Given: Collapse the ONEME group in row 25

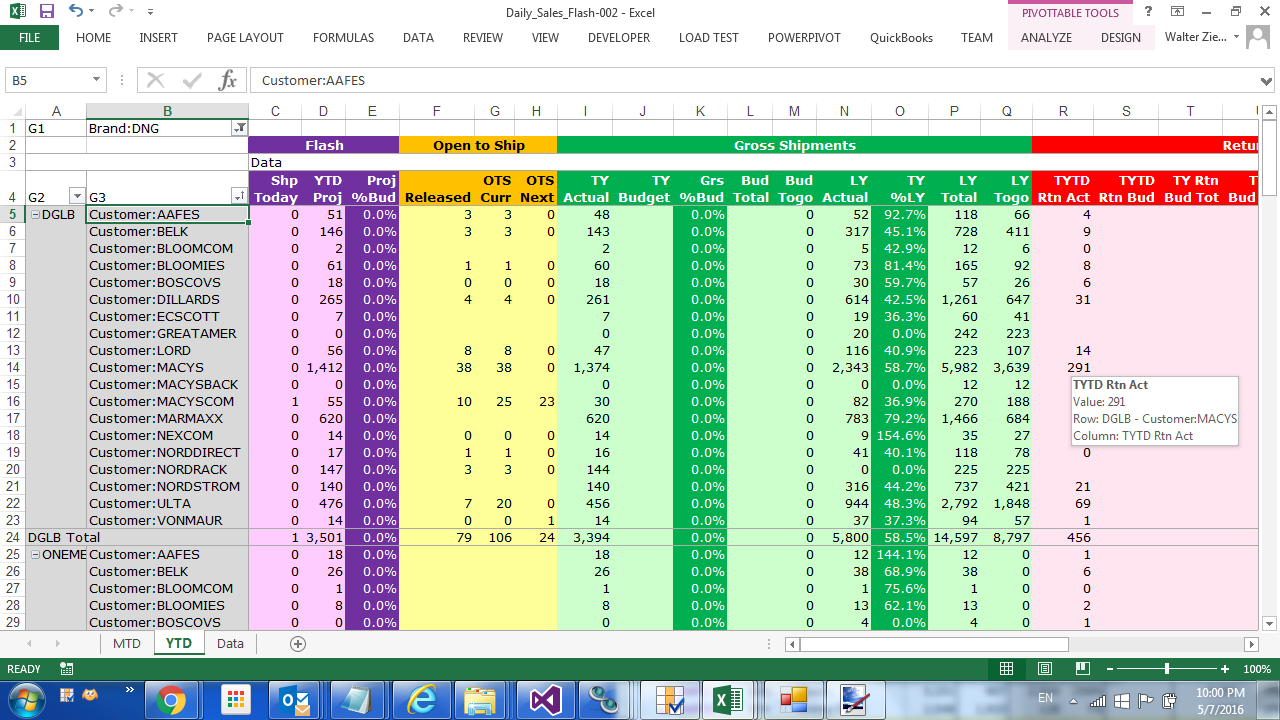Looking at the screenshot, I should (x=35, y=554).
